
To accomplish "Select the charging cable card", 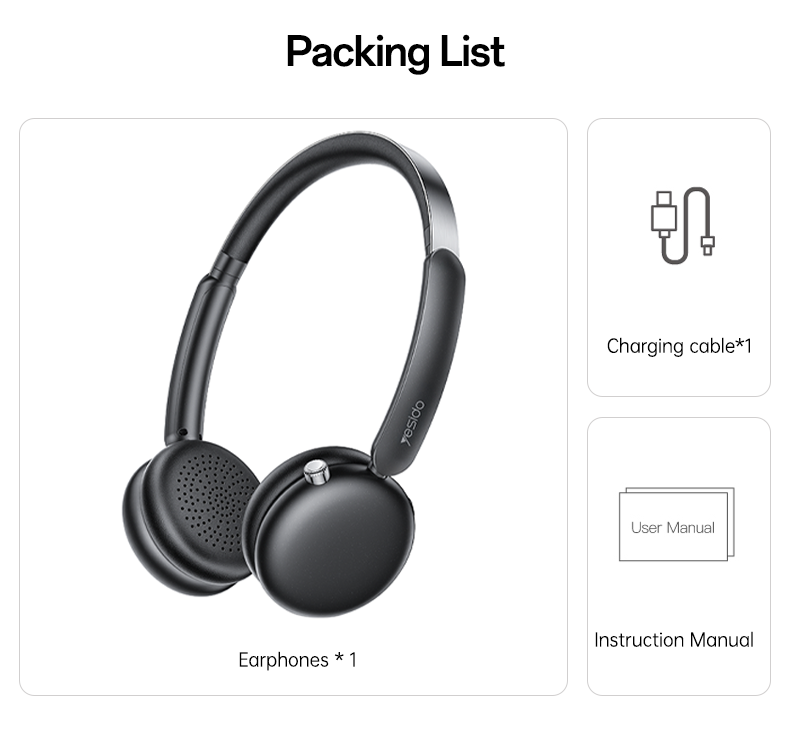I will pyautogui.click(x=679, y=257).
